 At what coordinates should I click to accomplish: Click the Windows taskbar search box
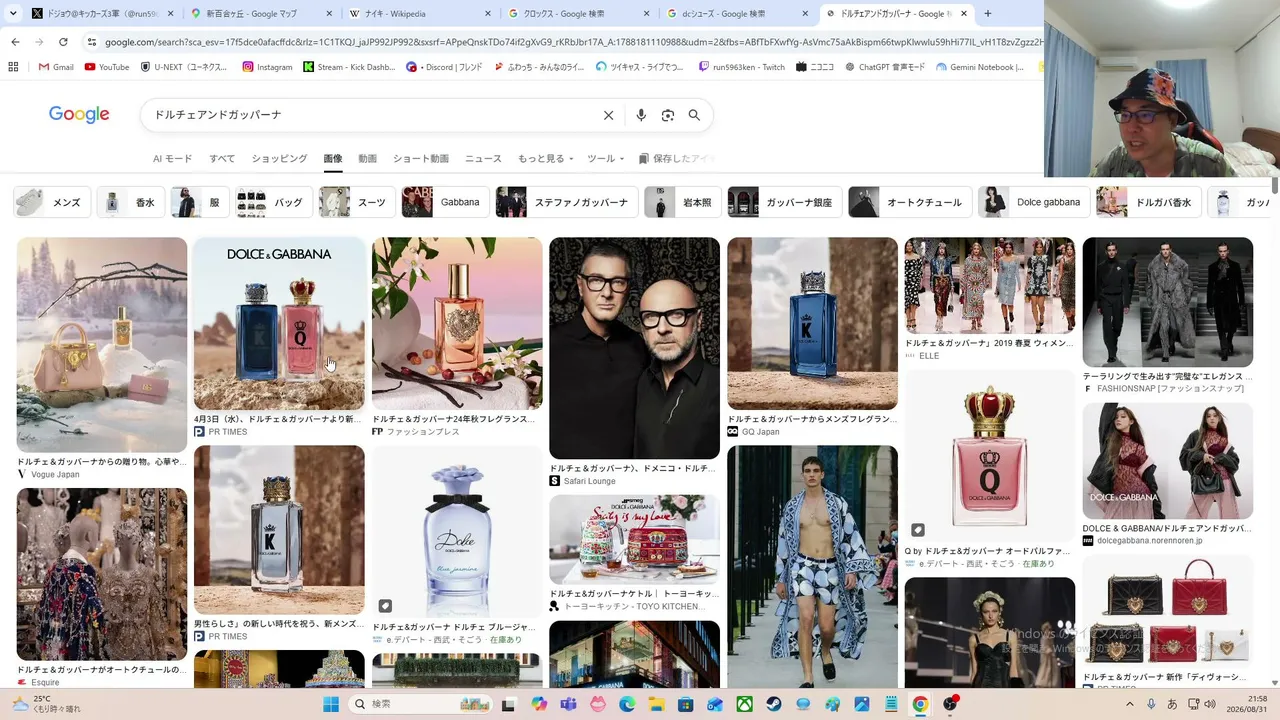pyautogui.click(x=422, y=704)
